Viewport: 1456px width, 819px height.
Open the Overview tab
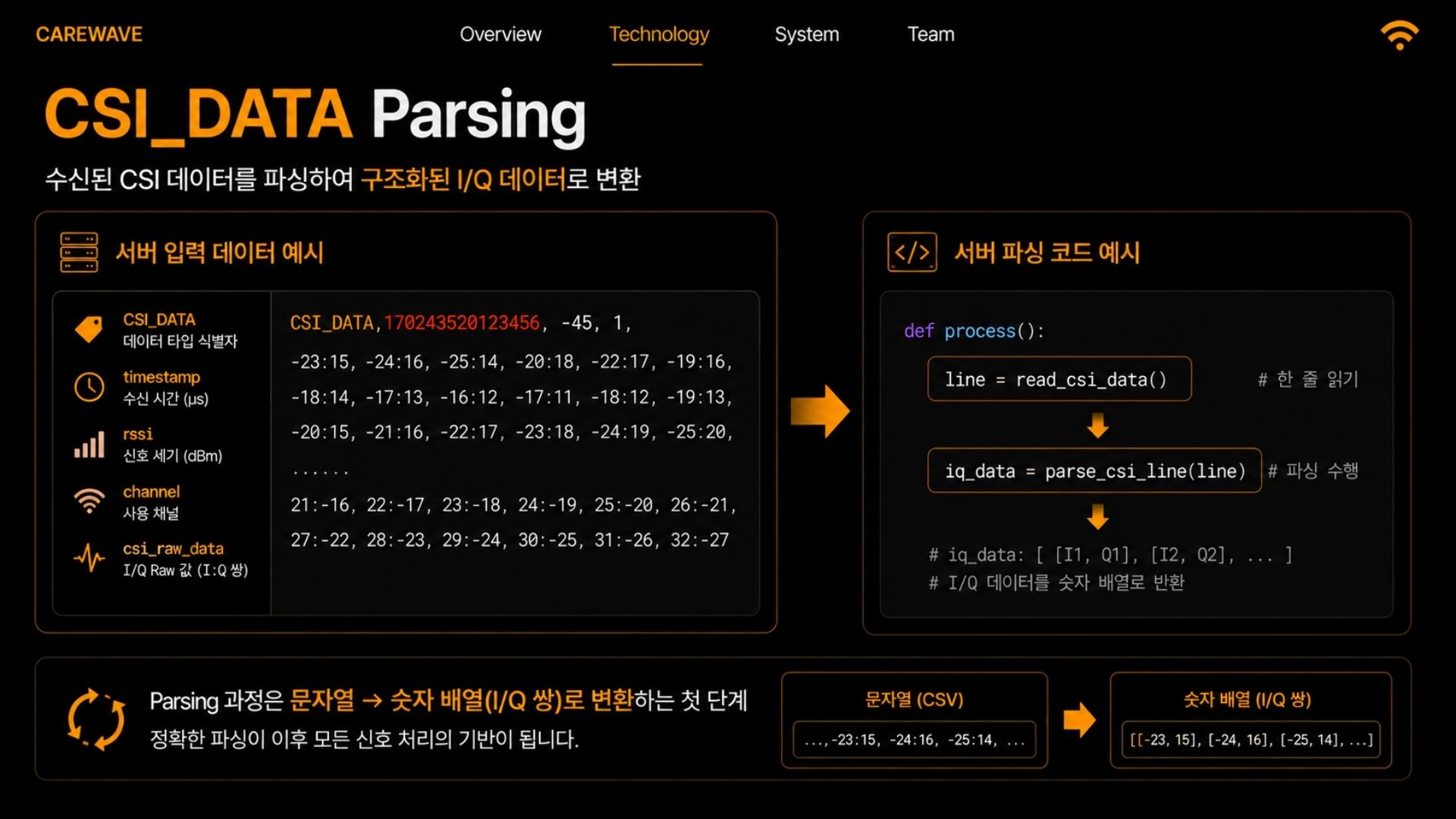click(x=500, y=34)
